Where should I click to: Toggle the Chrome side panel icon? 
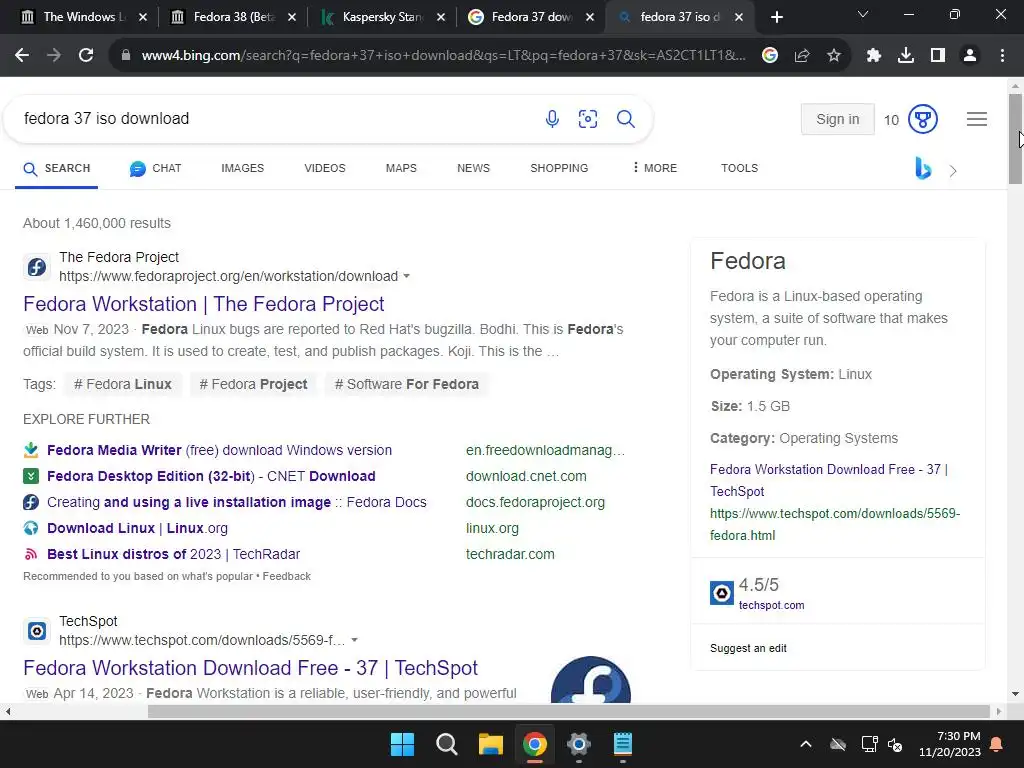tap(938, 56)
